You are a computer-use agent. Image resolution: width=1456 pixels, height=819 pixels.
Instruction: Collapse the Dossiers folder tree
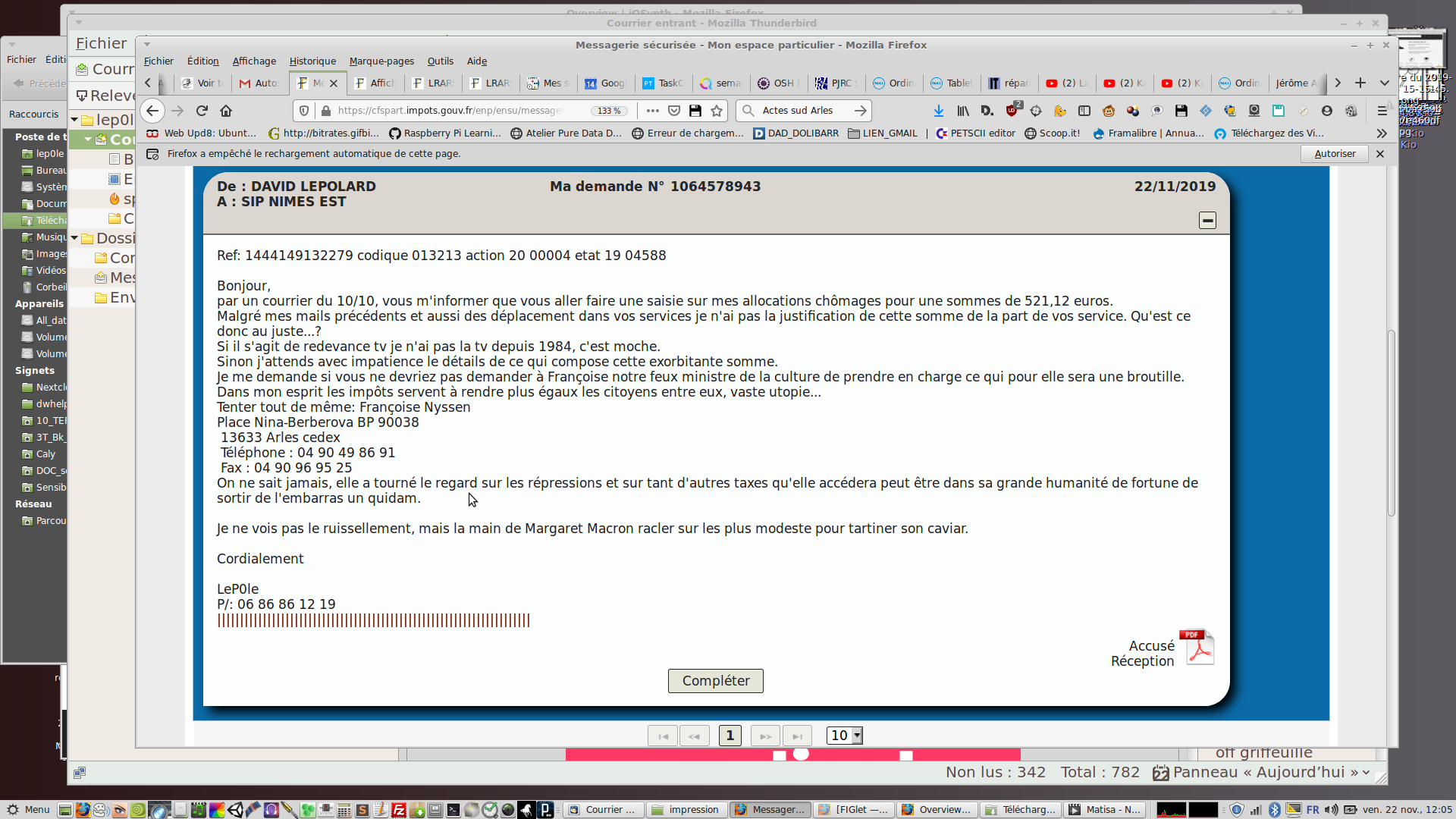[x=75, y=238]
